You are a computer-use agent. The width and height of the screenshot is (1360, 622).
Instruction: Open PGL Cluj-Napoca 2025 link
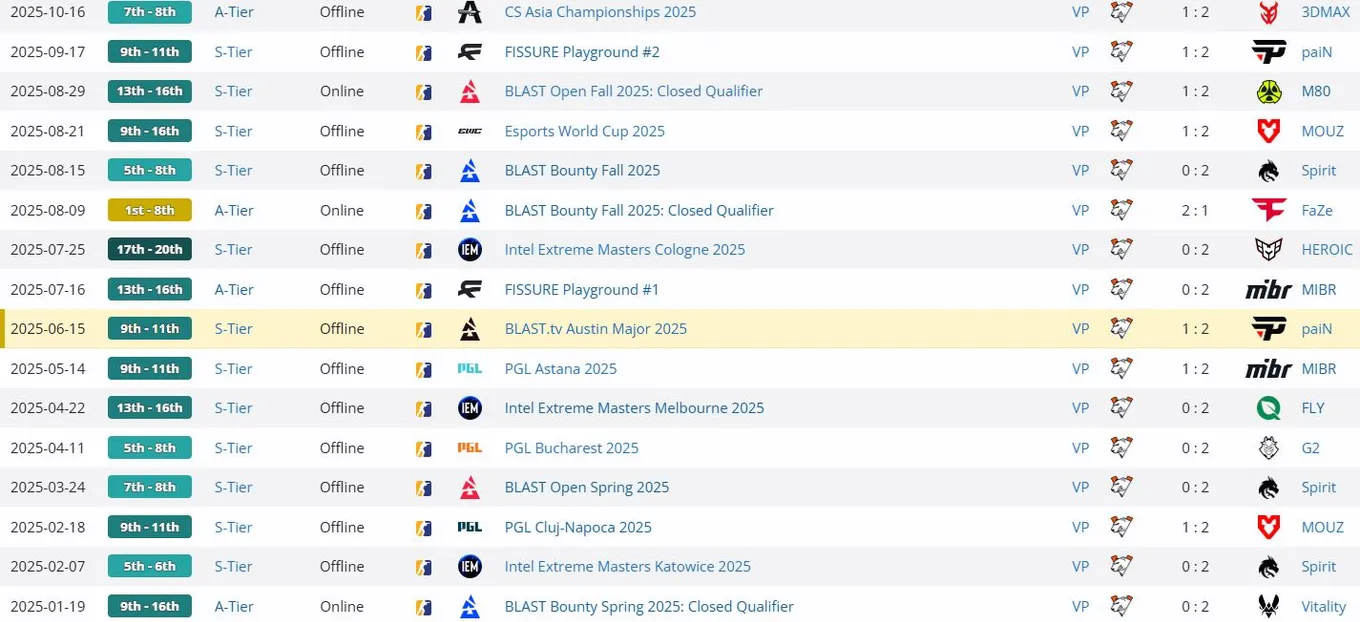[578, 527]
